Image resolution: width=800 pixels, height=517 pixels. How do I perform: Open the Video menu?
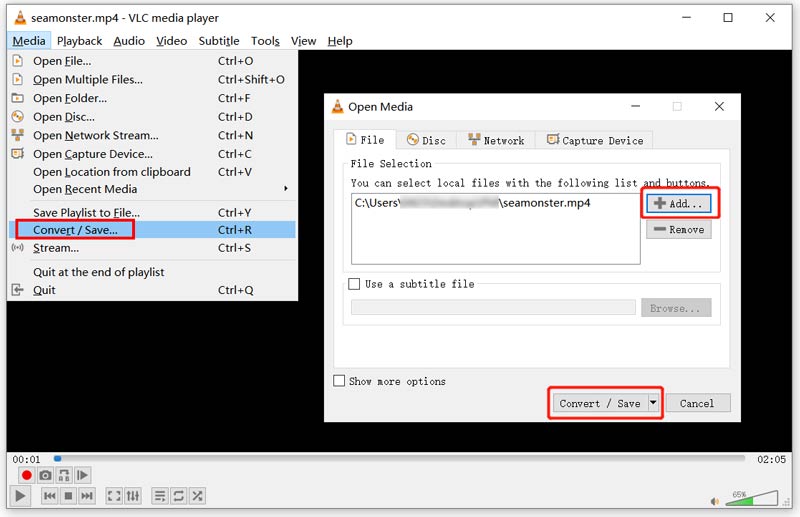click(x=171, y=41)
